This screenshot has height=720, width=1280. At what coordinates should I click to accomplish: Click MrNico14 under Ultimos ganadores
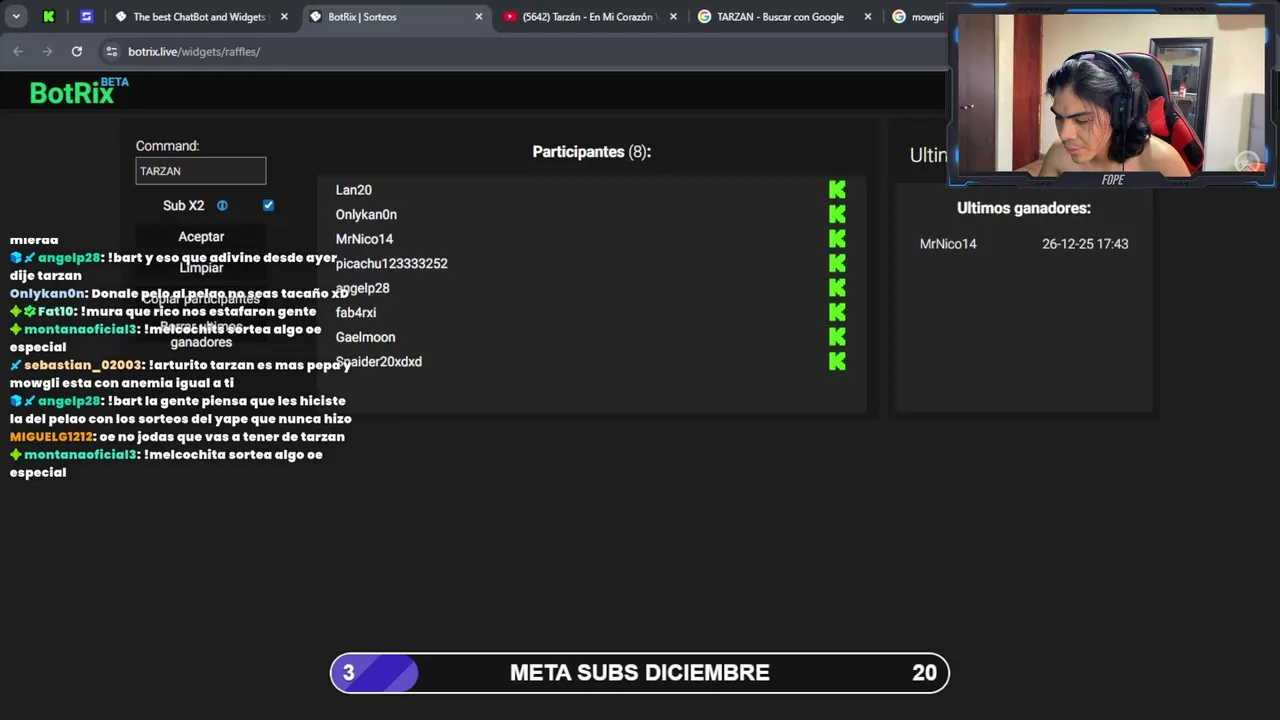(948, 244)
